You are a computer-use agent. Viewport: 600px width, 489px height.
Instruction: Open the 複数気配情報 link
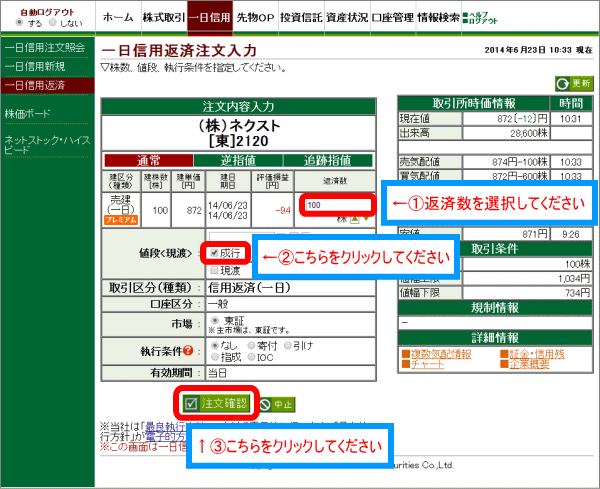[441, 354]
